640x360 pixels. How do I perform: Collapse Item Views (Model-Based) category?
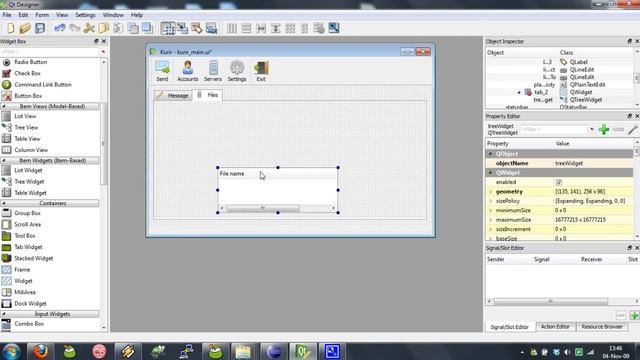4,106
